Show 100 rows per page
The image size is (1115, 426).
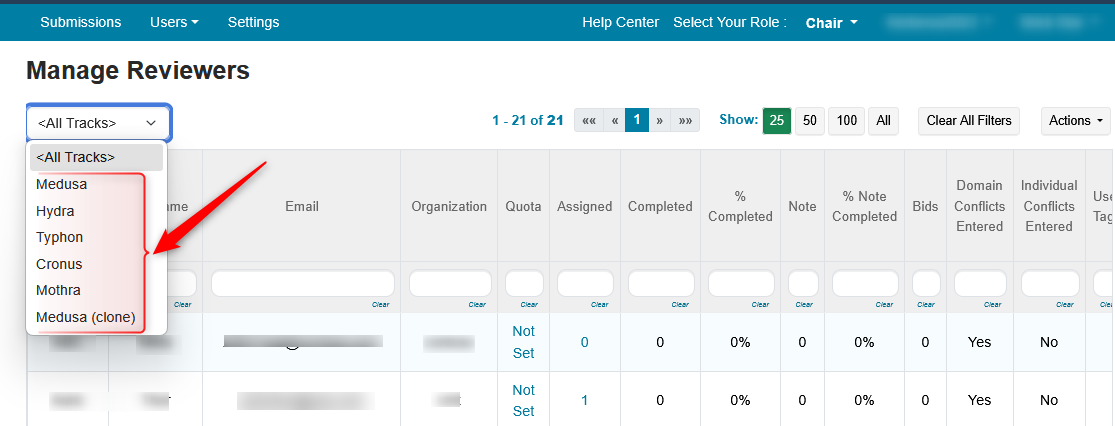pyautogui.click(x=847, y=121)
